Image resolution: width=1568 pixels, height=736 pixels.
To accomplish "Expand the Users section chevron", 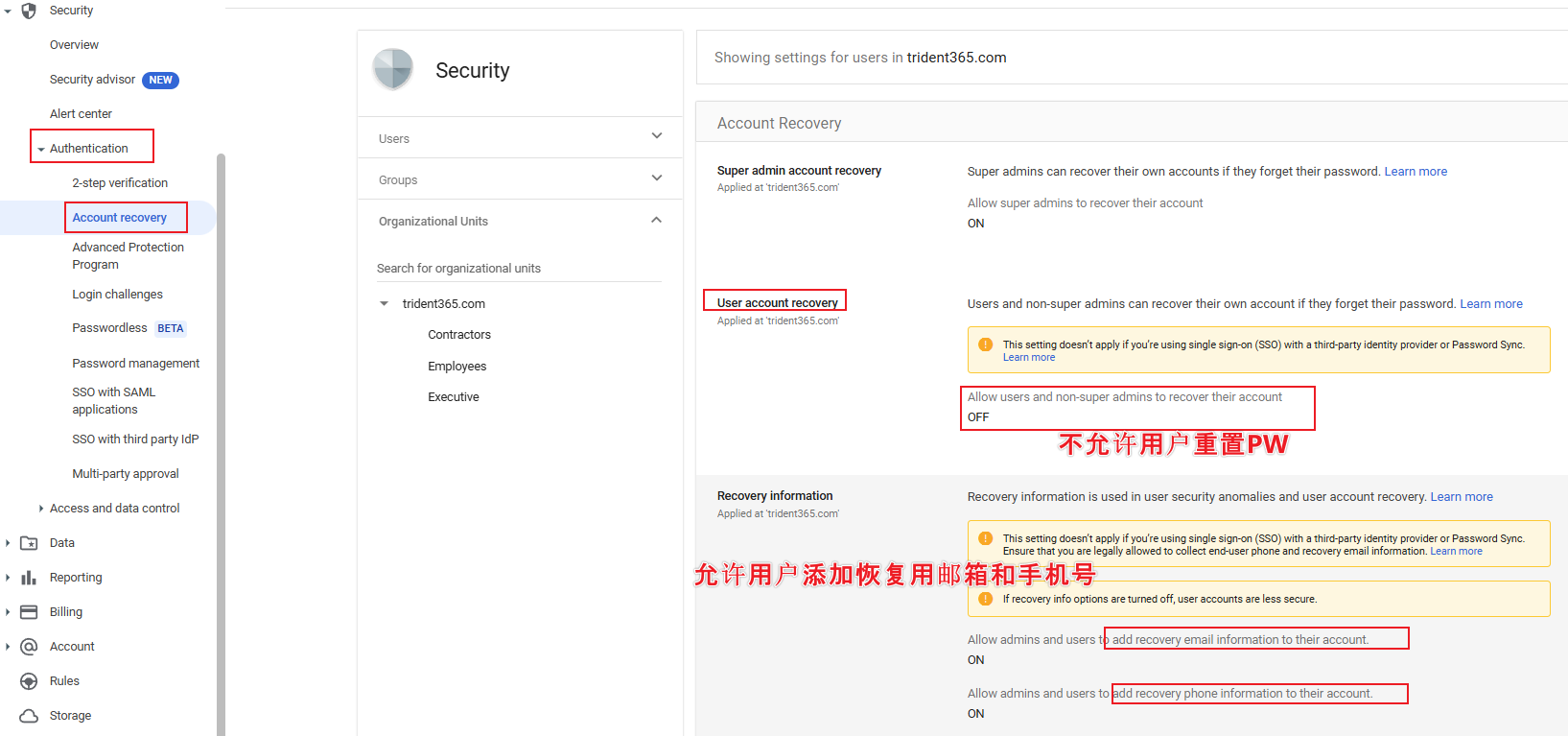I will [x=657, y=136].
